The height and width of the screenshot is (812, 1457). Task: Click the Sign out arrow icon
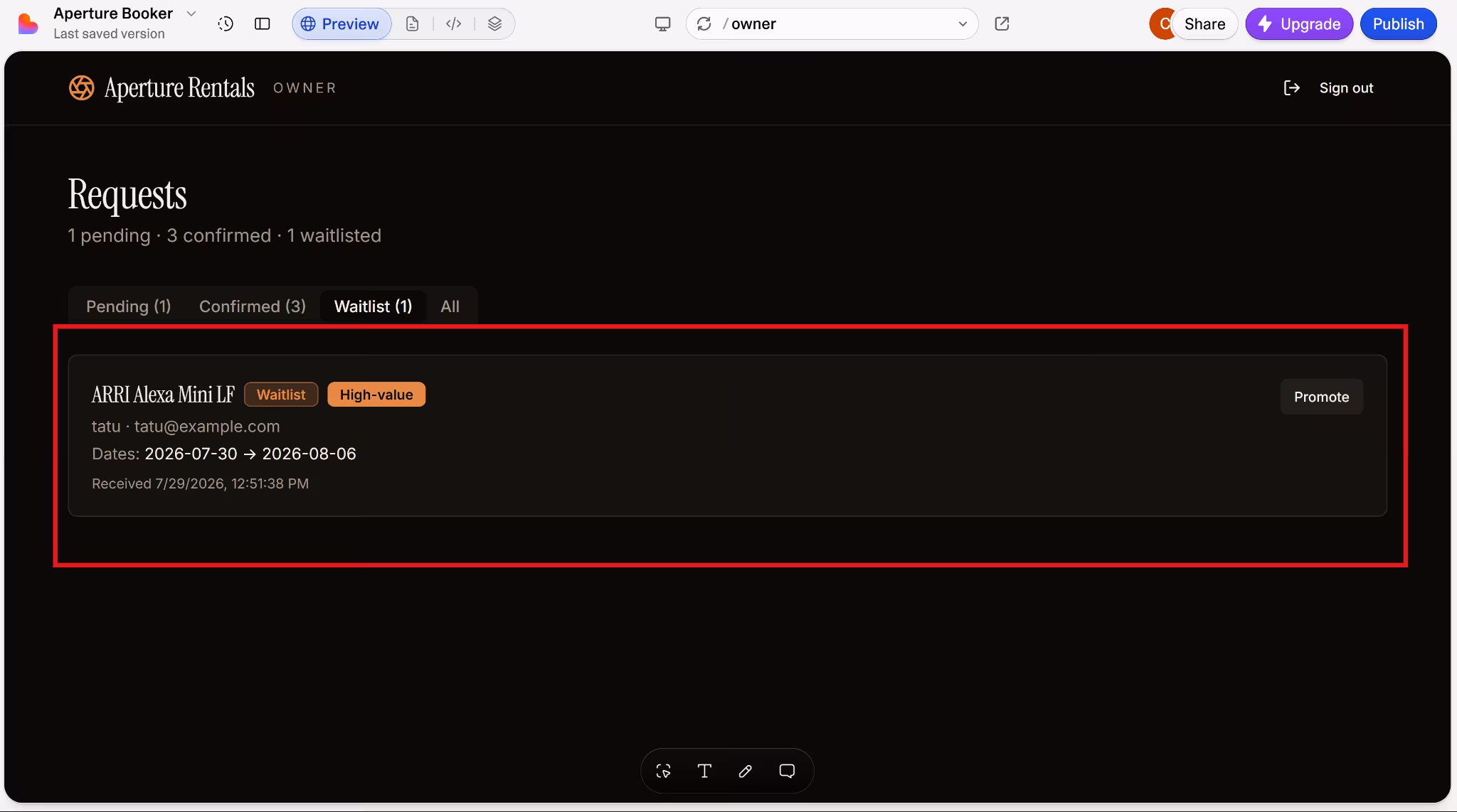(x=1292, y=88)
